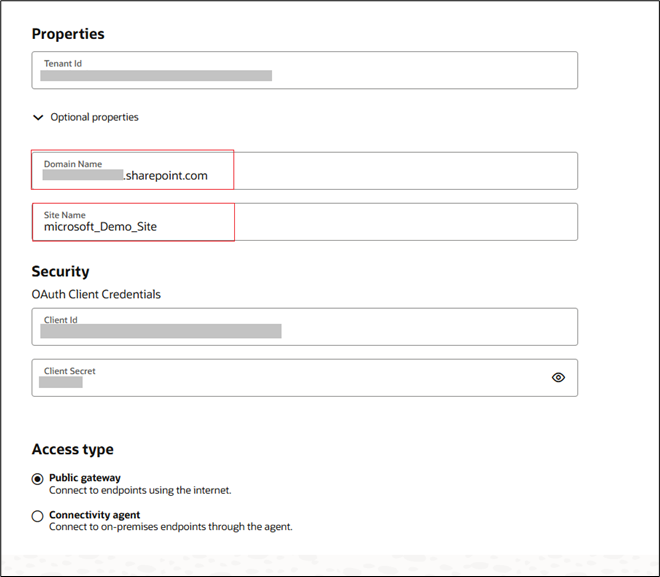Click the Optional properties label
Image resolution: width=660 pixels, height=577 pixels.
coord(94,118)
